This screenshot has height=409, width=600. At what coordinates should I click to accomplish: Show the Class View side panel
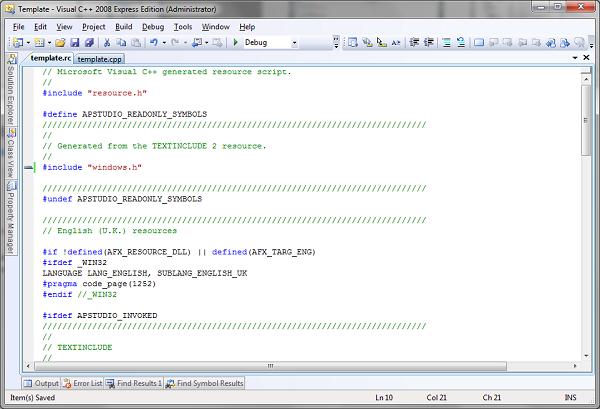pyautogui.click(x=11, y=153)
